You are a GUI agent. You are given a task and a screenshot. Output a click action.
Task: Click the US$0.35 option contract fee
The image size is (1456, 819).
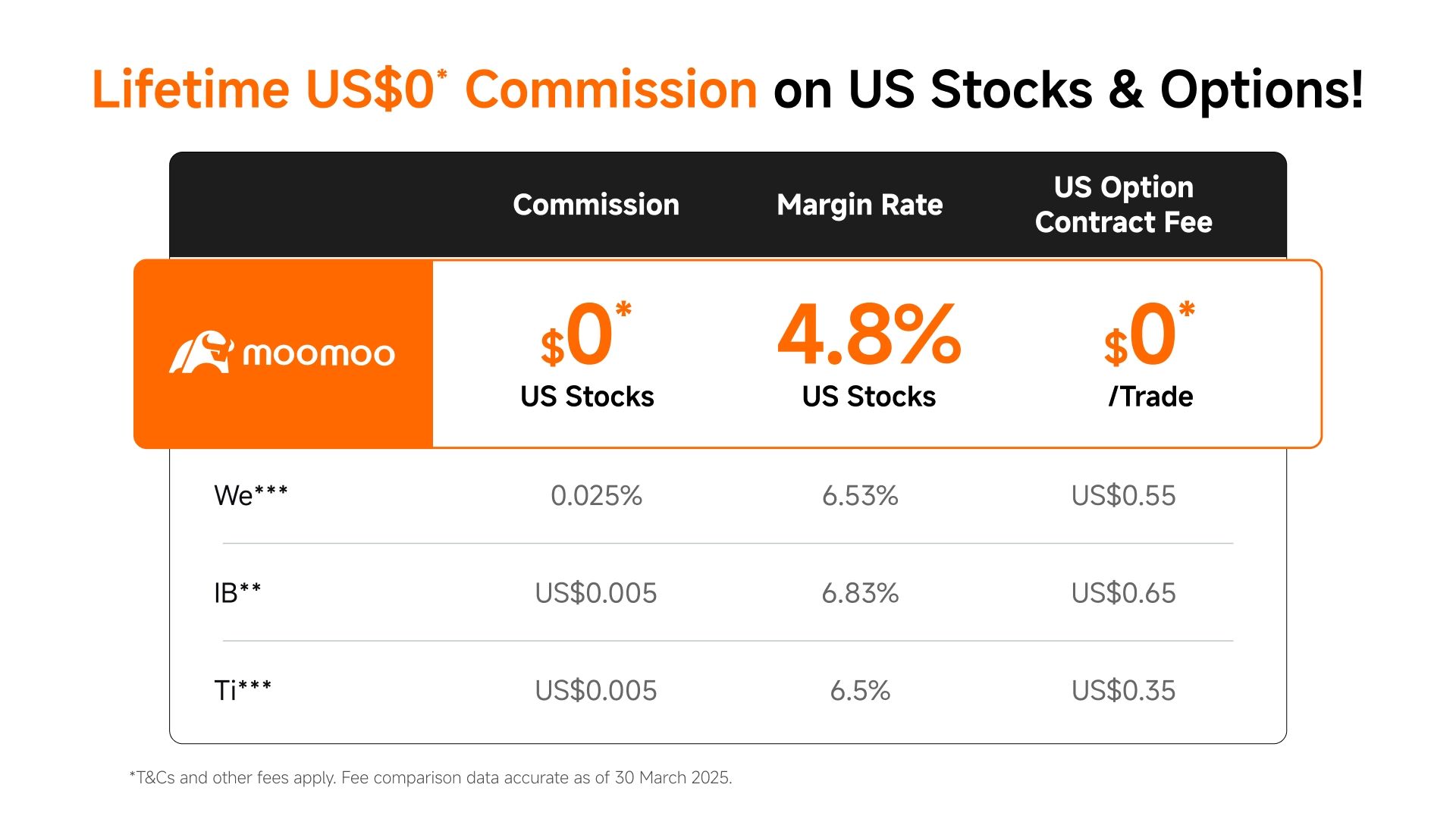(1123, 691)
